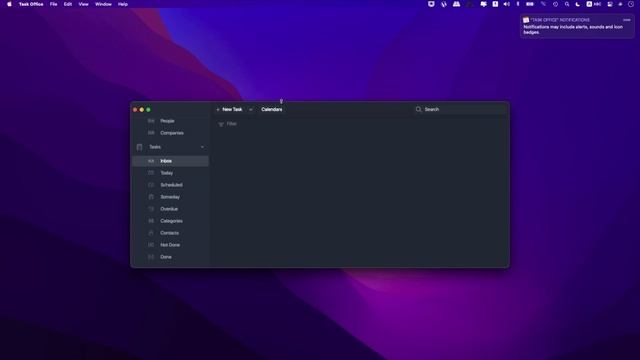The image size is (640, 360).
Task: Click the Not Done icon in sidebar
Action: 151,245
